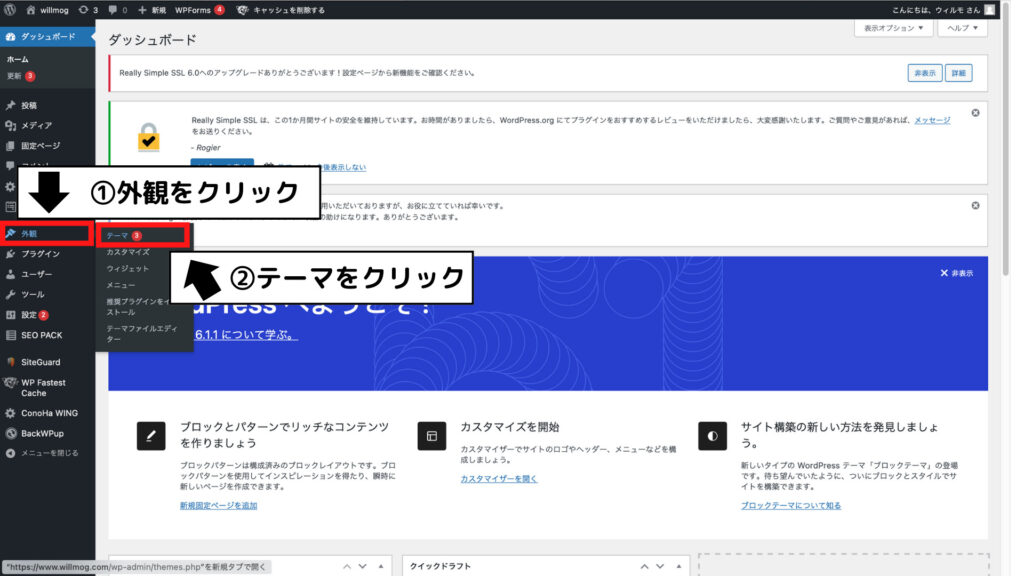Dismiss the second notice below SSL review
This screenshot has height=576, width=1024.
point(975,206)
